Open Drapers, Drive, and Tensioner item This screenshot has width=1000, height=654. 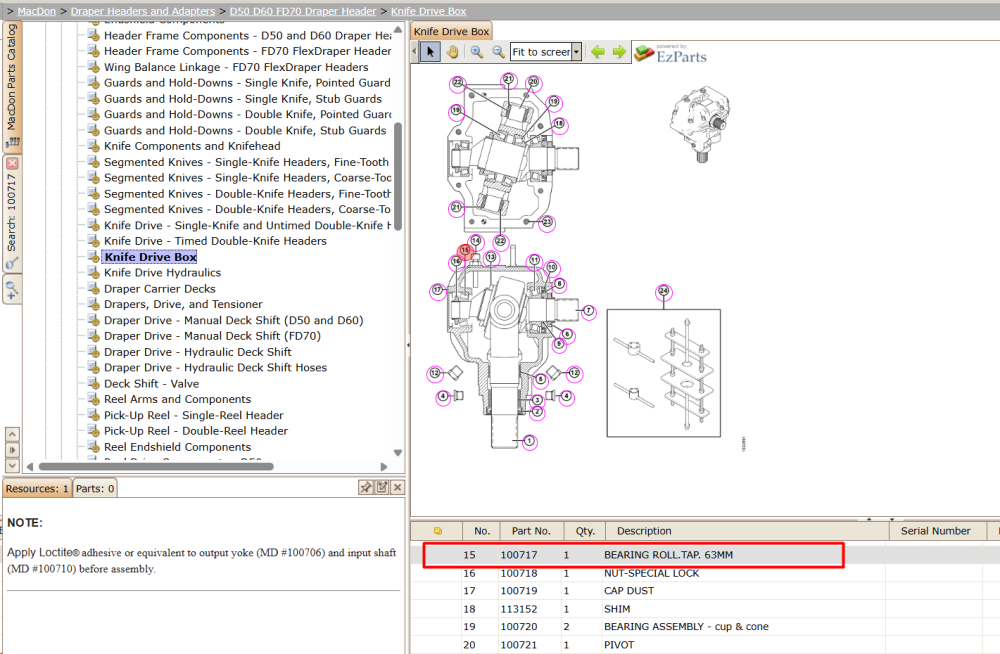183,304
